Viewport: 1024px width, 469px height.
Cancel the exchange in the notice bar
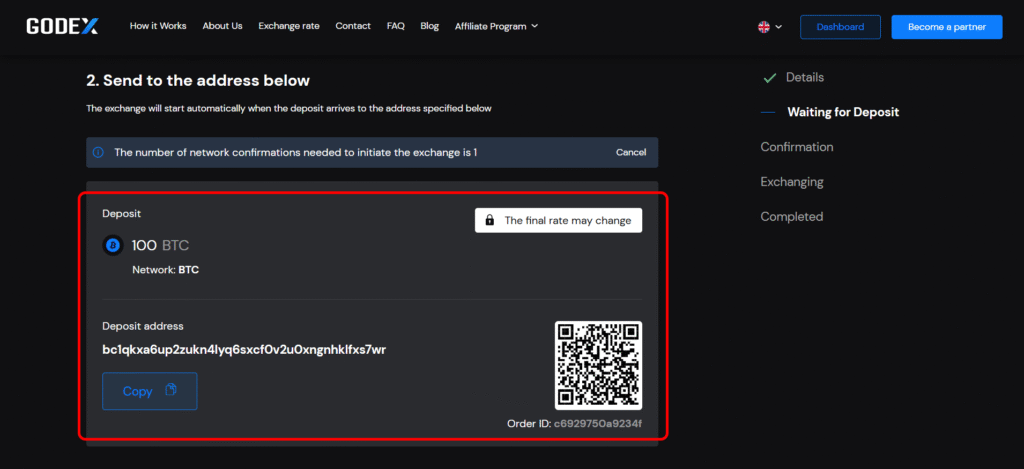[x=631, y=152]
